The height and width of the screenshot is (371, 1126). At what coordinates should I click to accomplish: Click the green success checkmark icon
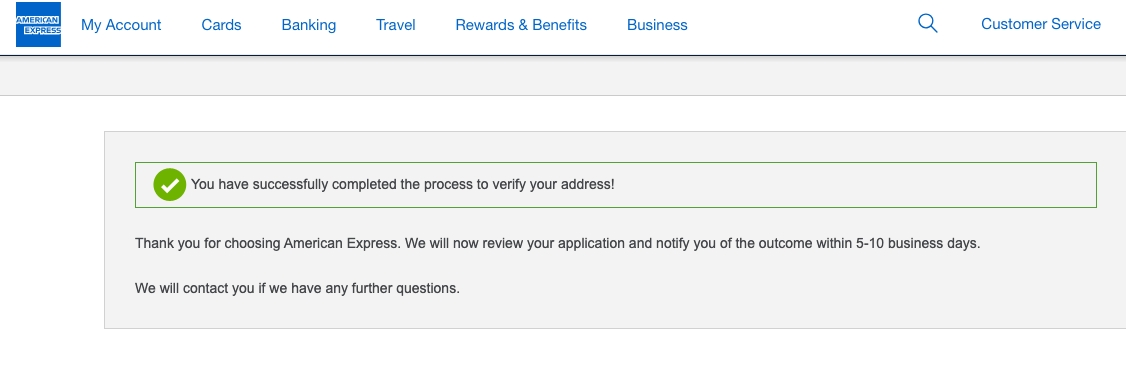(169, 184)
